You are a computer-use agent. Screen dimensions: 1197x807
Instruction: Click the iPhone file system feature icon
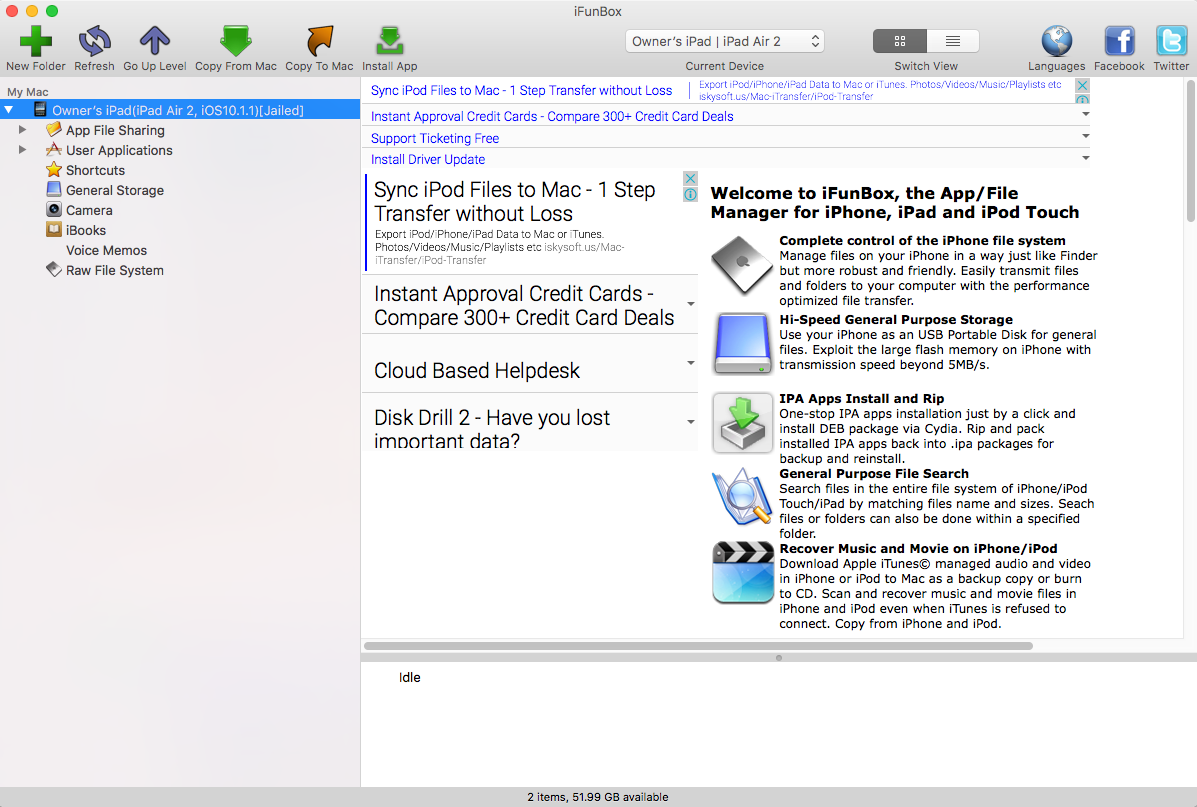point(742,265)
